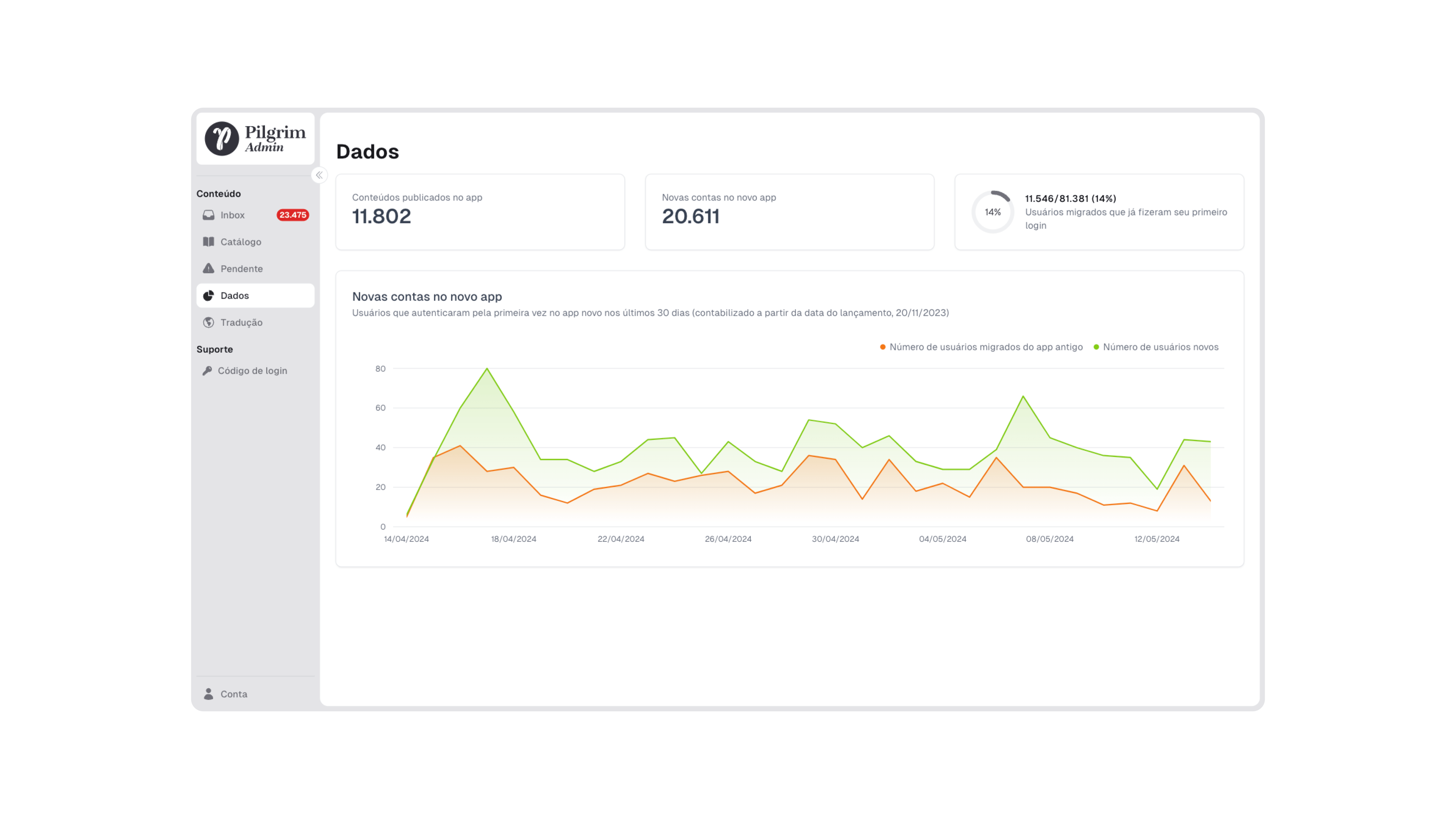Click the Suporte section heading
The height and width of the screenshot is (819, 1456).
tap(214, 349)
